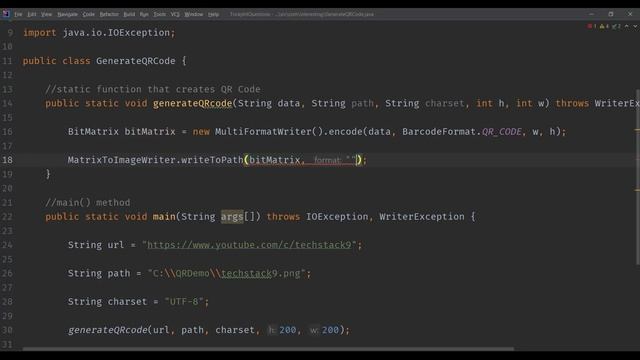Click the IntelliJ IDEA application icon
The image size is (640, 360).
(6, 13)
